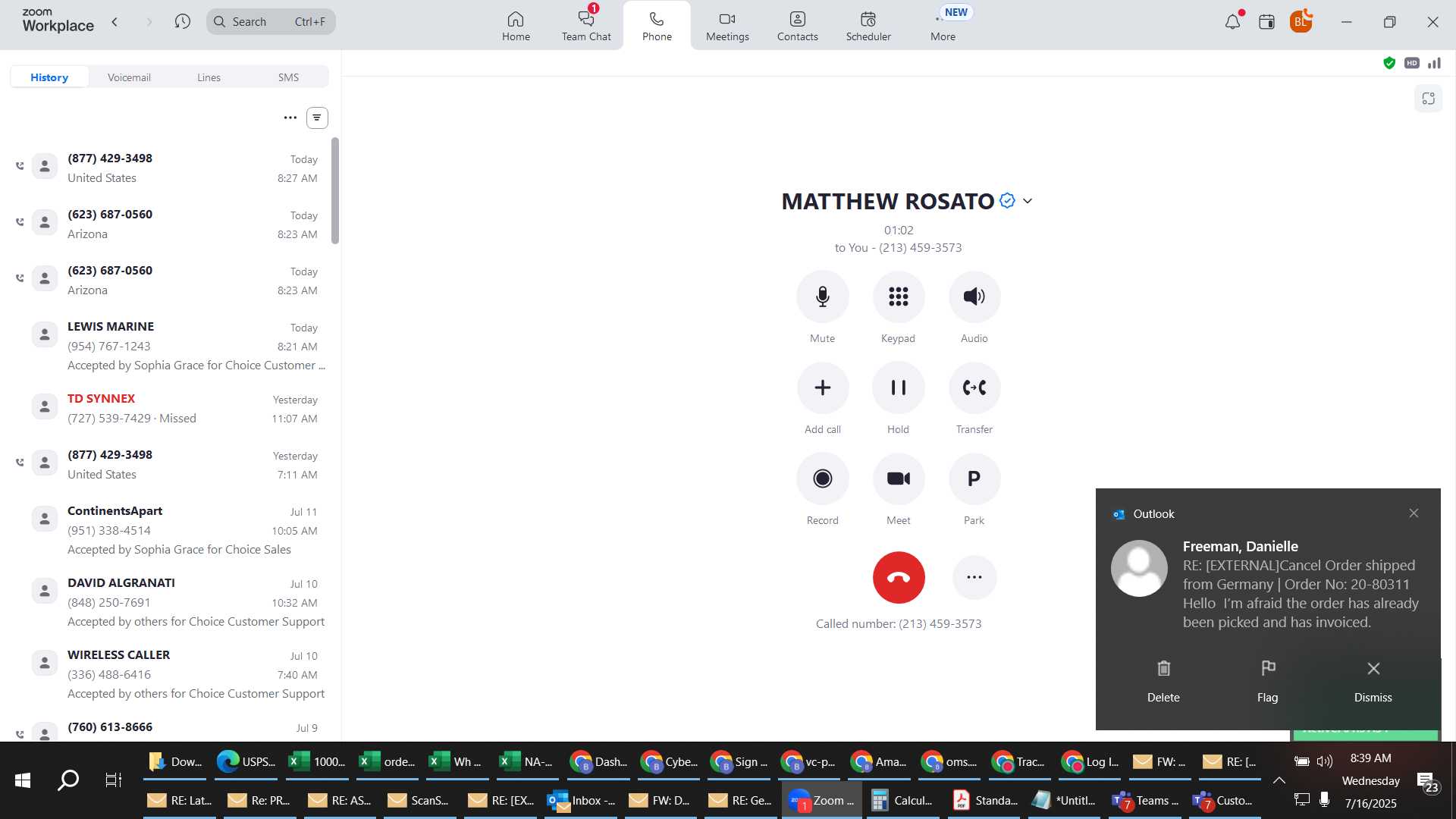End call with red hang-up button
Screen dimensions: 1456x819
tap(898, 577)
